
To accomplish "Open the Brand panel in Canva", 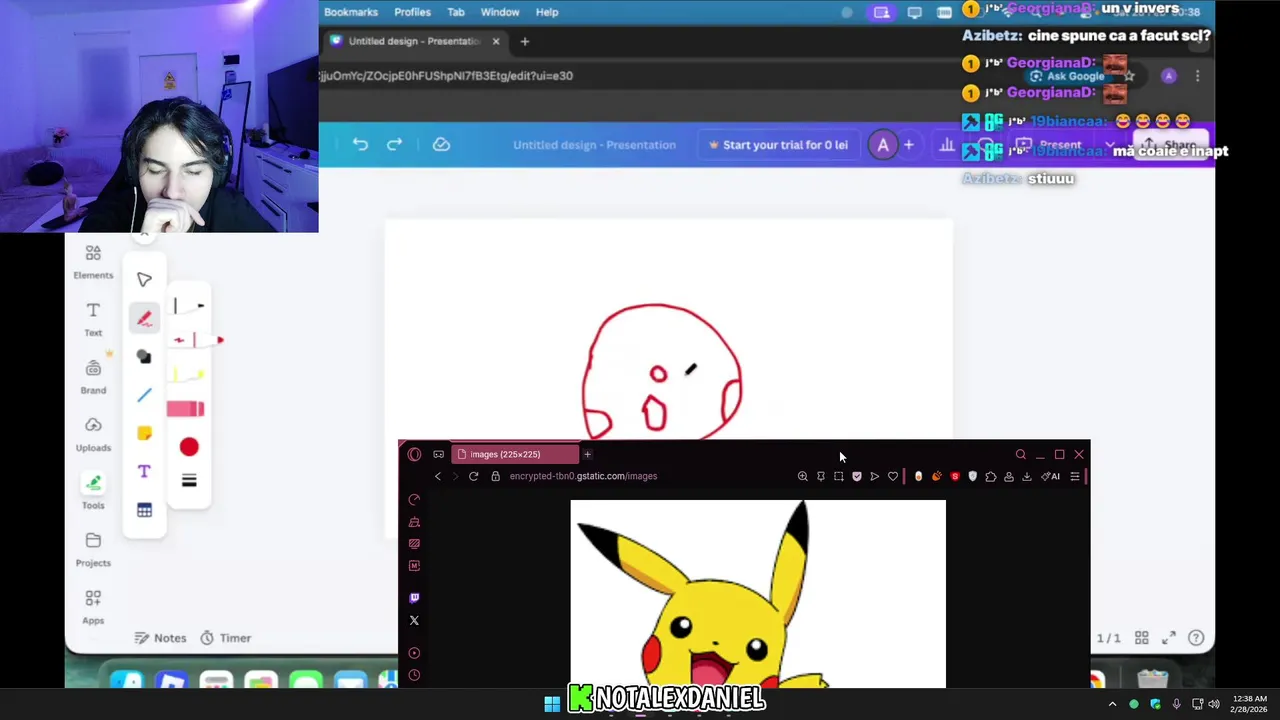I will pos(93,377).
